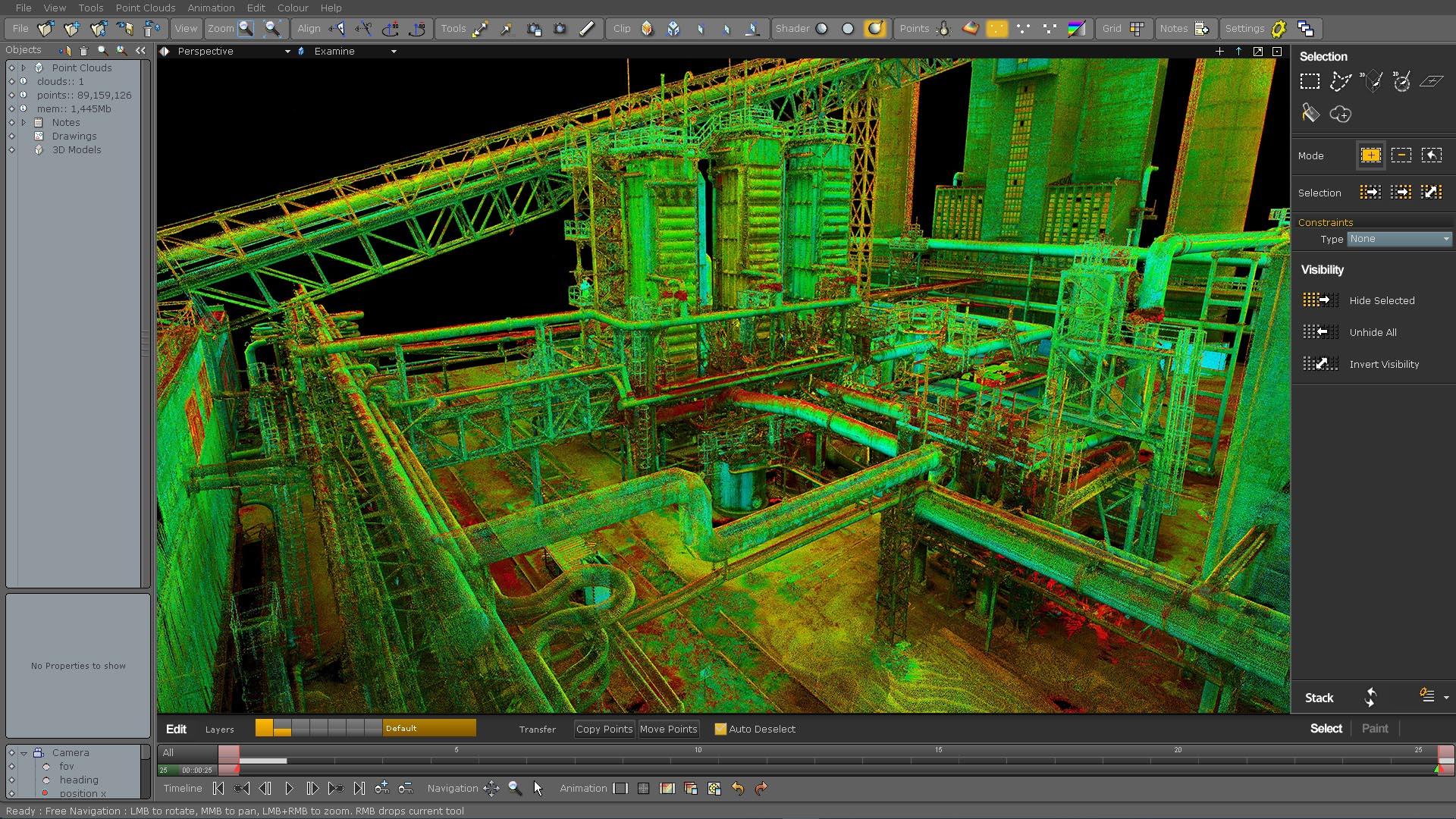The height and width of the screenshot is (819, 1456).
Task: Open the Point Clouds menu
Action: (145, 8)
